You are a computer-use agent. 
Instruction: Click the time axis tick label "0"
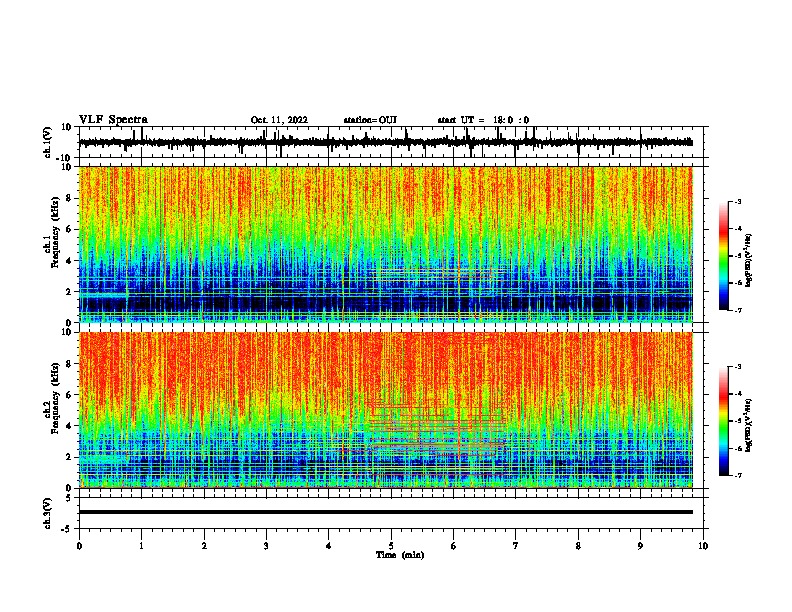79,546
